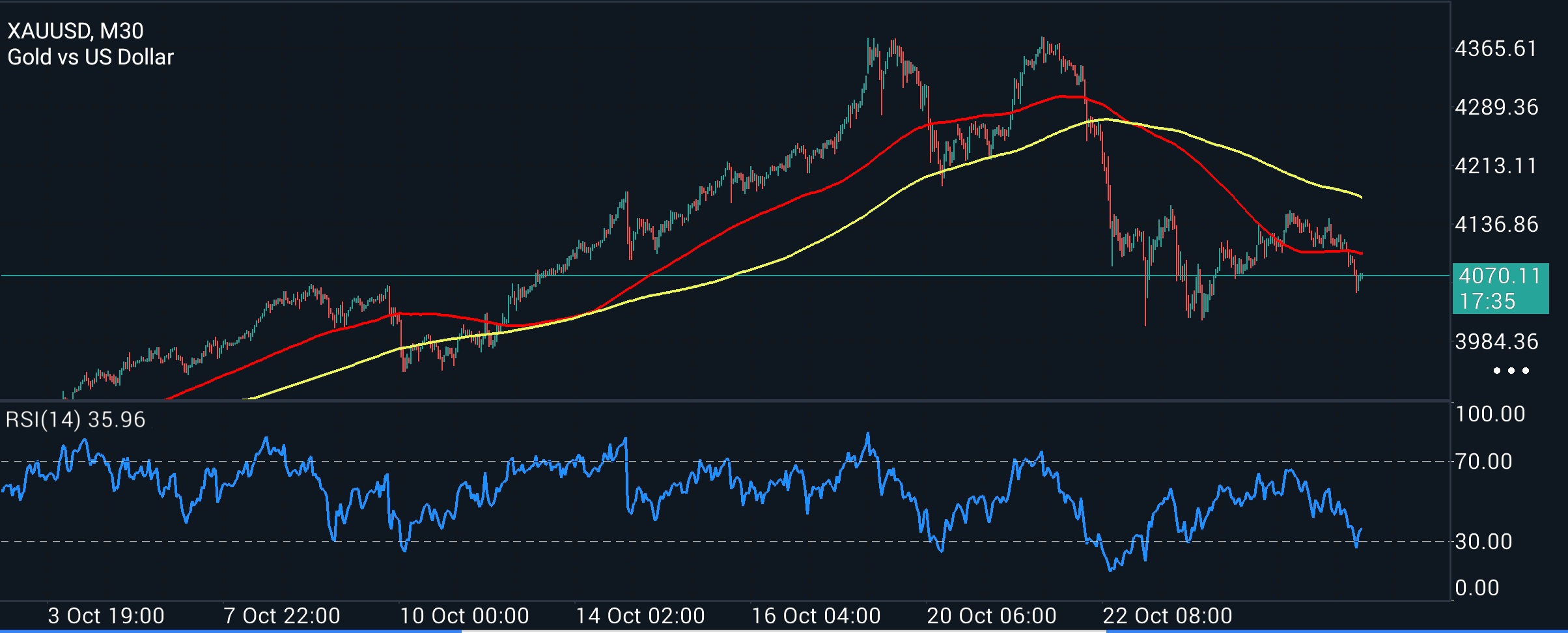Click the 3984.36 price axis label
1568x633 pixels.
point(1496,342)
